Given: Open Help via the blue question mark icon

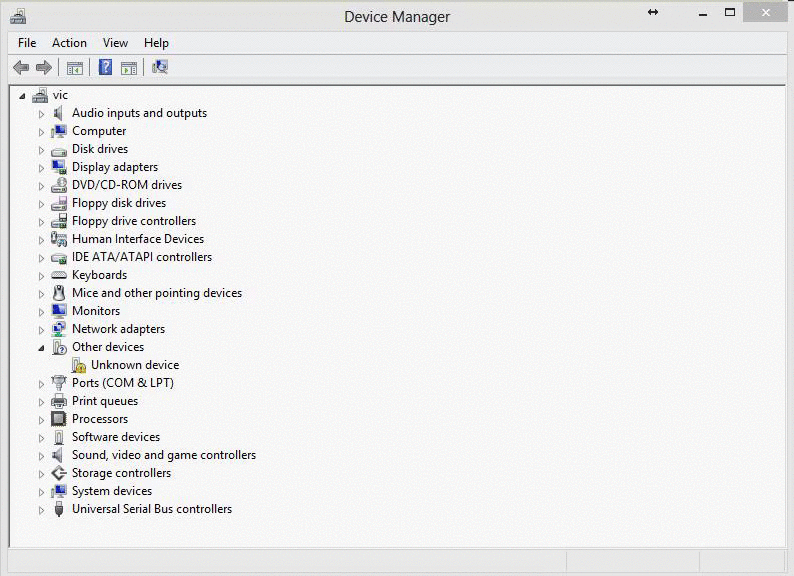Looking at the screenshot, I should tap(105, 67).
